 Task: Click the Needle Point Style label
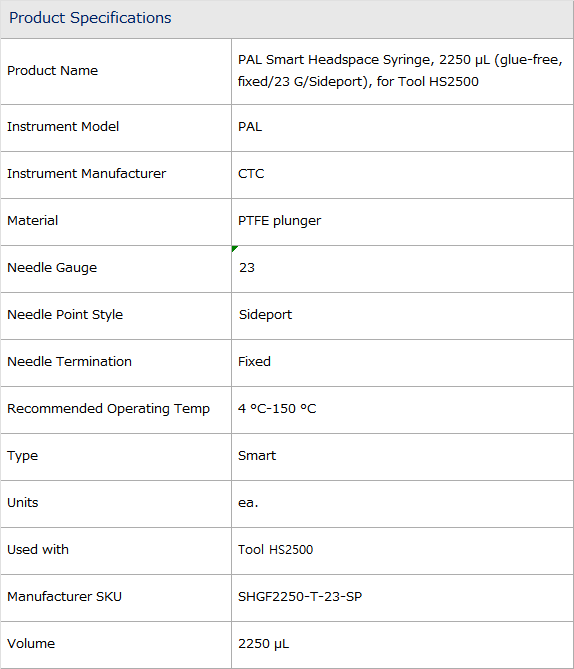[65, 315]
